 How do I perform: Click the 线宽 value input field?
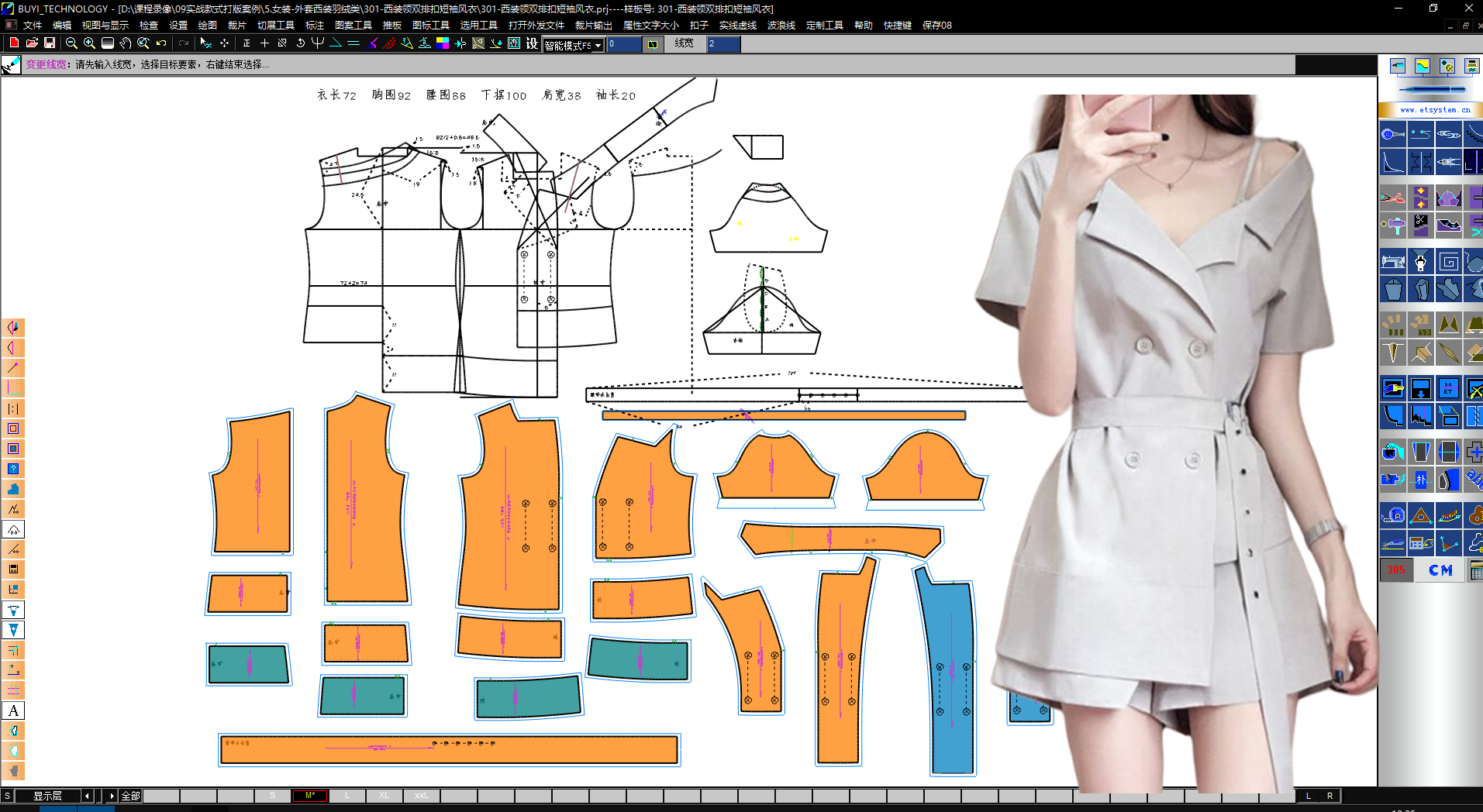coord(723,44)
